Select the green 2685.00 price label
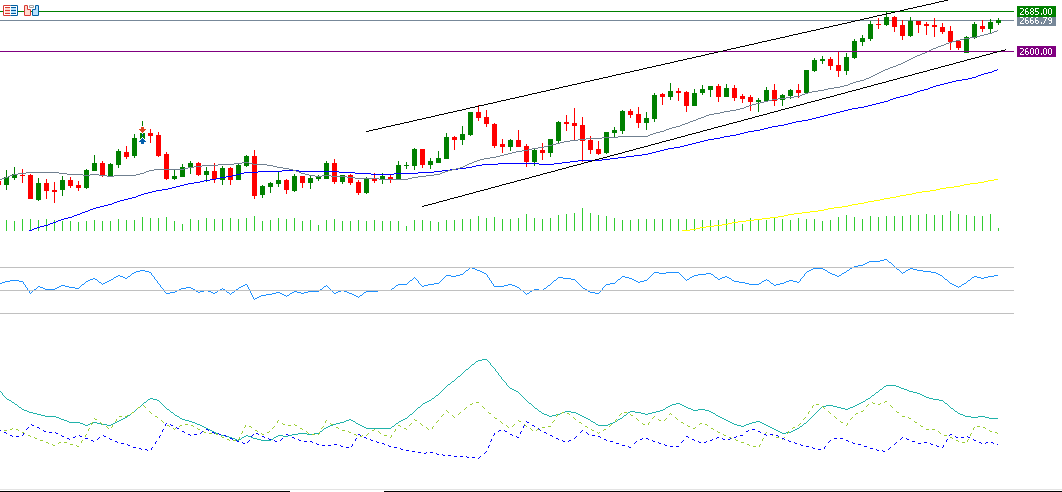The width and height of the screenshot is (1062, 492). point(1037,11)
